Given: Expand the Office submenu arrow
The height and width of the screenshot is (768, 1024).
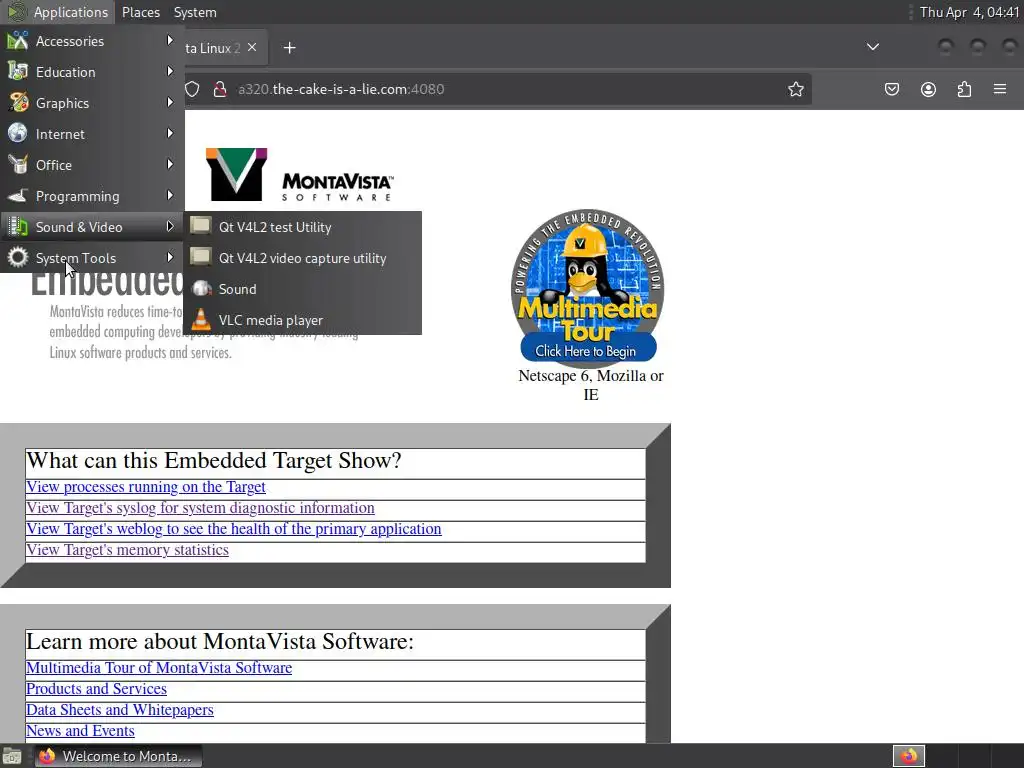Looking at the screenshot, I should 170,165.
